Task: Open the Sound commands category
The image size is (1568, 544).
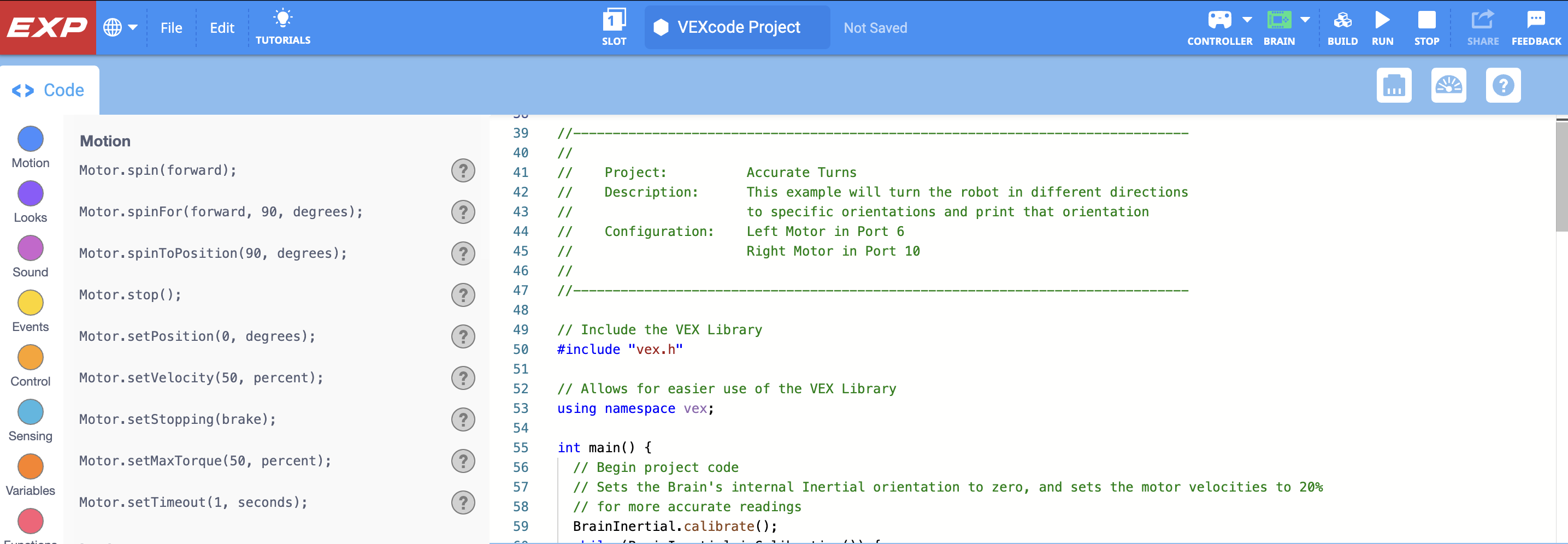Action: 30,256
